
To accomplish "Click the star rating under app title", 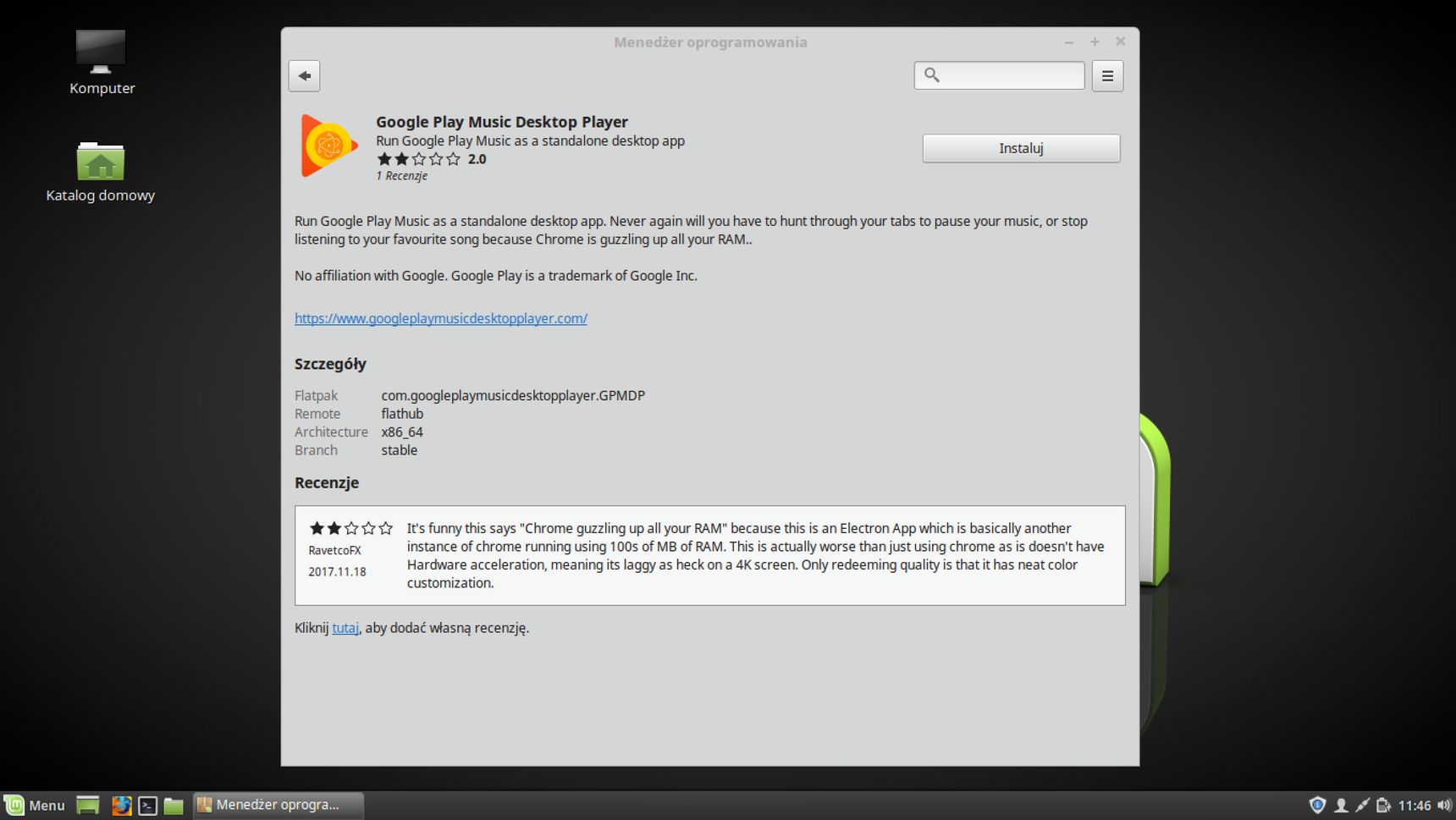I will point(418,159).
